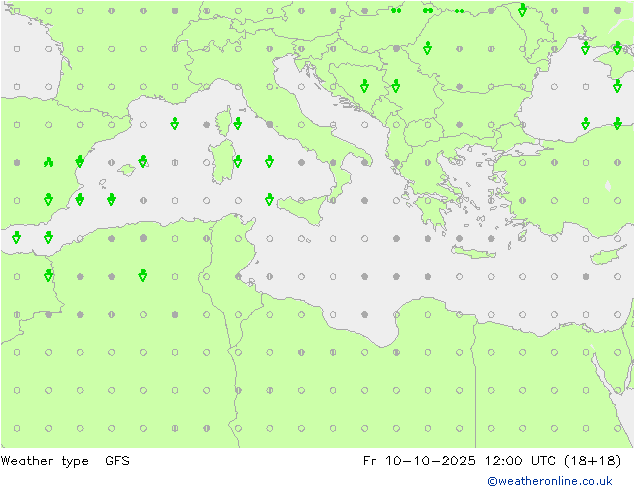Click the island of Crete
634x490 pixels.
[473, 252]
